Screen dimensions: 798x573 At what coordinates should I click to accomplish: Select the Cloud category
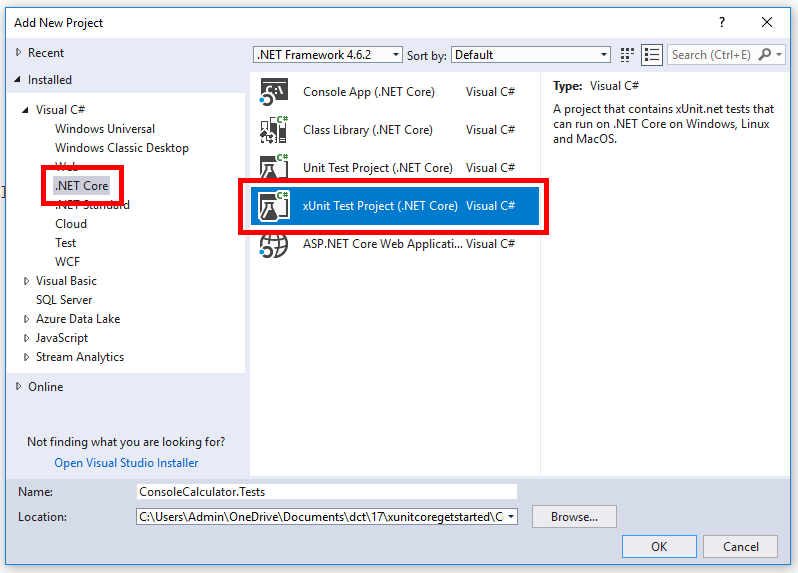71,224
